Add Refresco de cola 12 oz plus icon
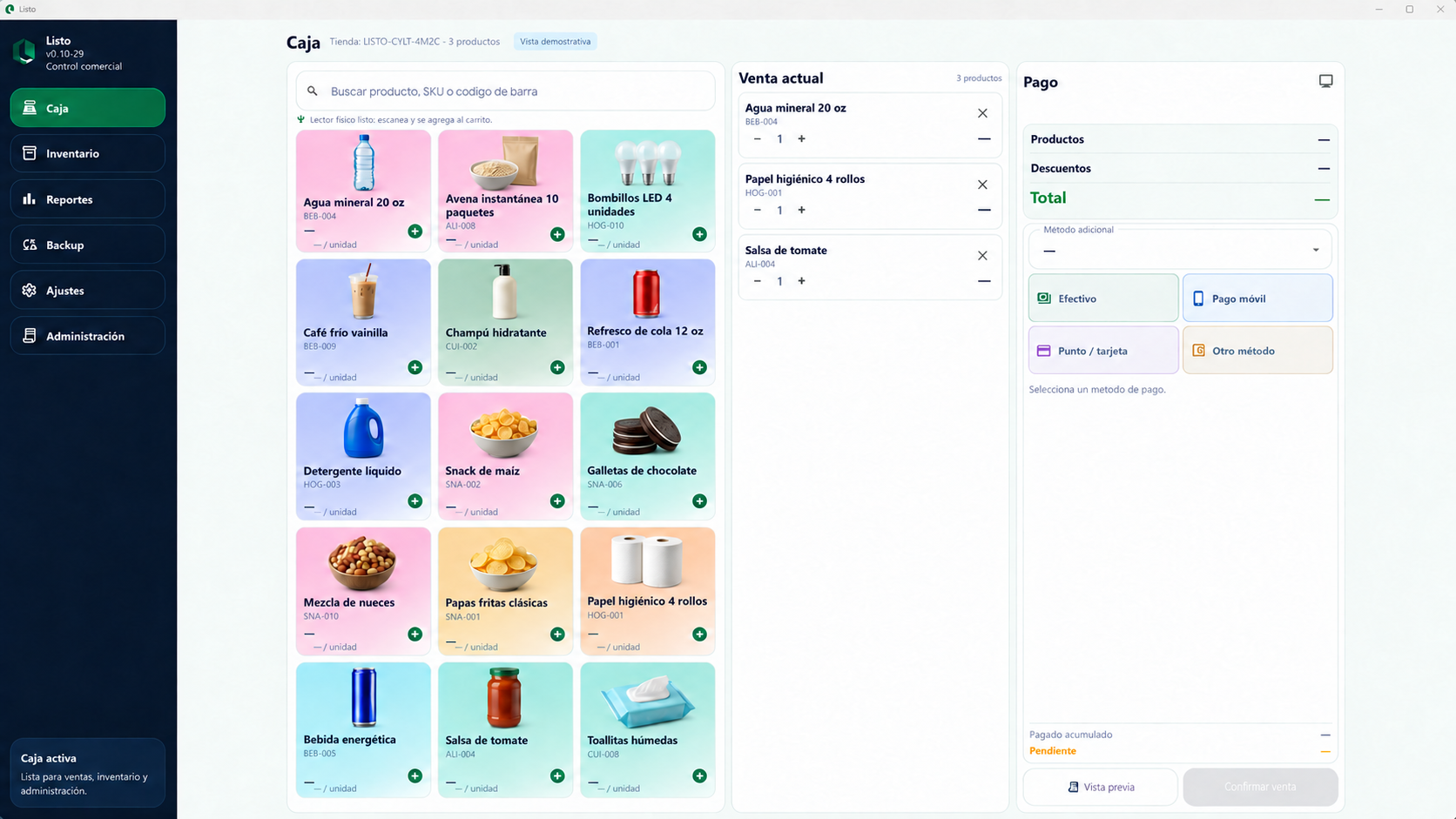1456x819 pixels. click(699, 367)
